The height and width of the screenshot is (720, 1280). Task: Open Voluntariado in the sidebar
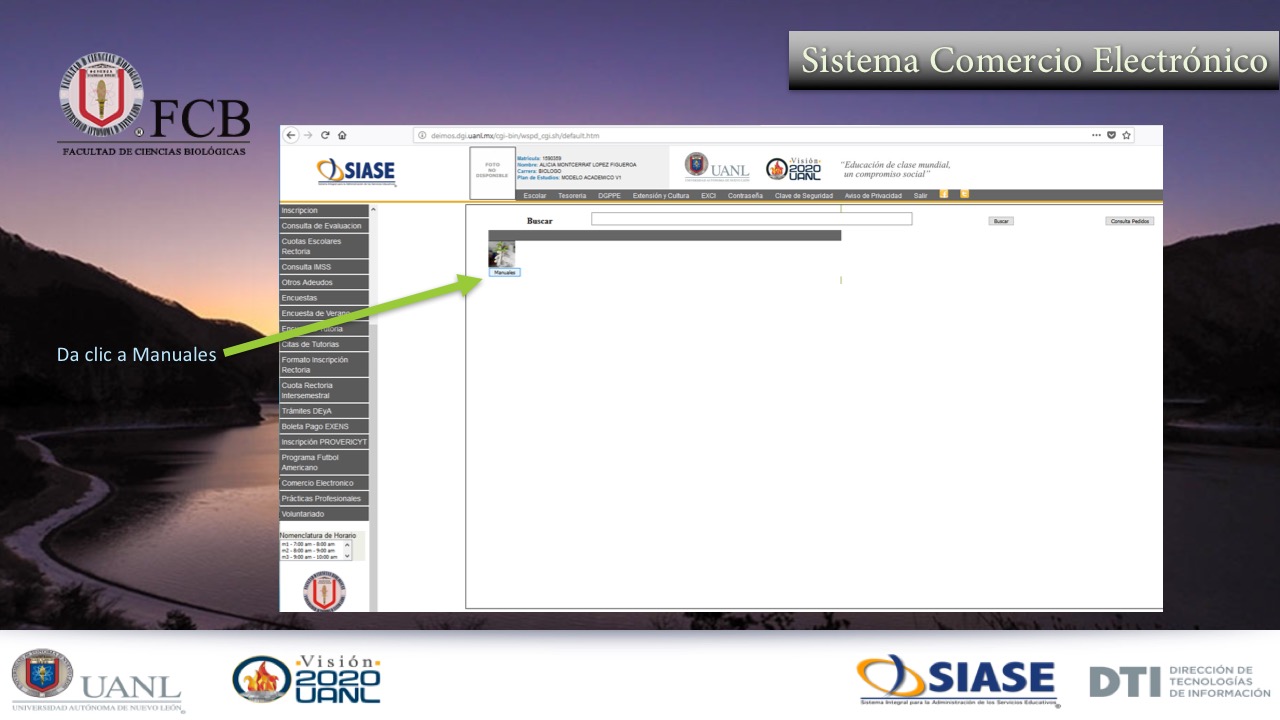[324, 514]
